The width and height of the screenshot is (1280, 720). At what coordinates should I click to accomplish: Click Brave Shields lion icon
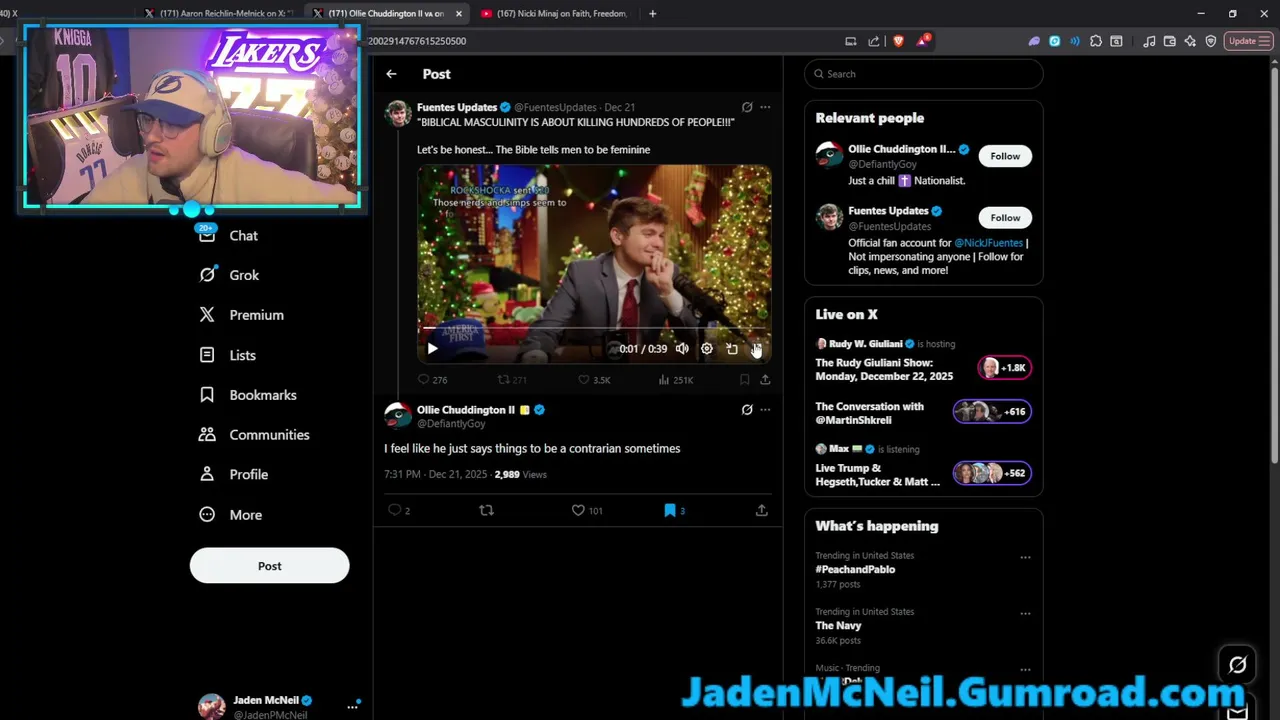tap(898, 41)
